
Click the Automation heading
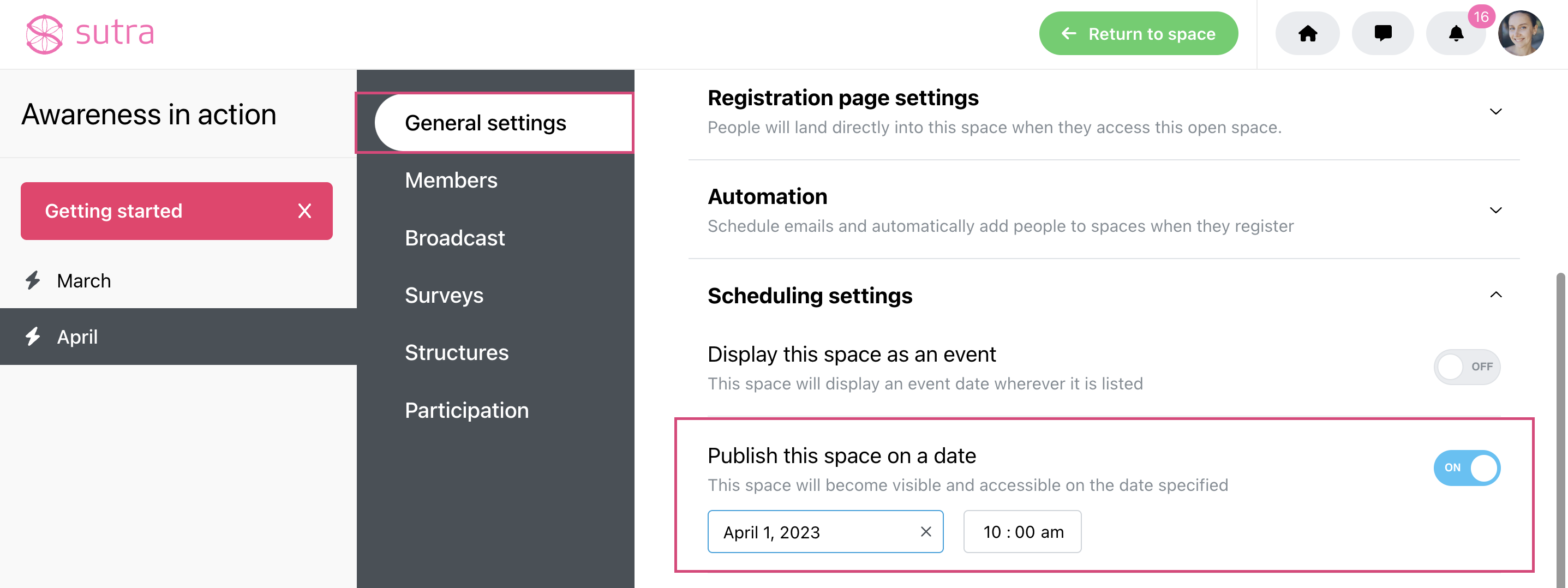tap(768, 196)
